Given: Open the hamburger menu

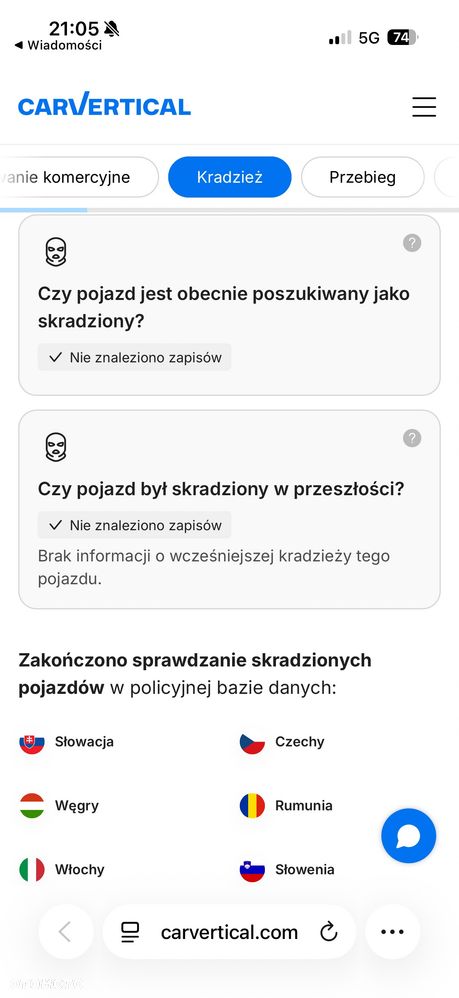Looking at the screenshot, I should click(423, 106).
